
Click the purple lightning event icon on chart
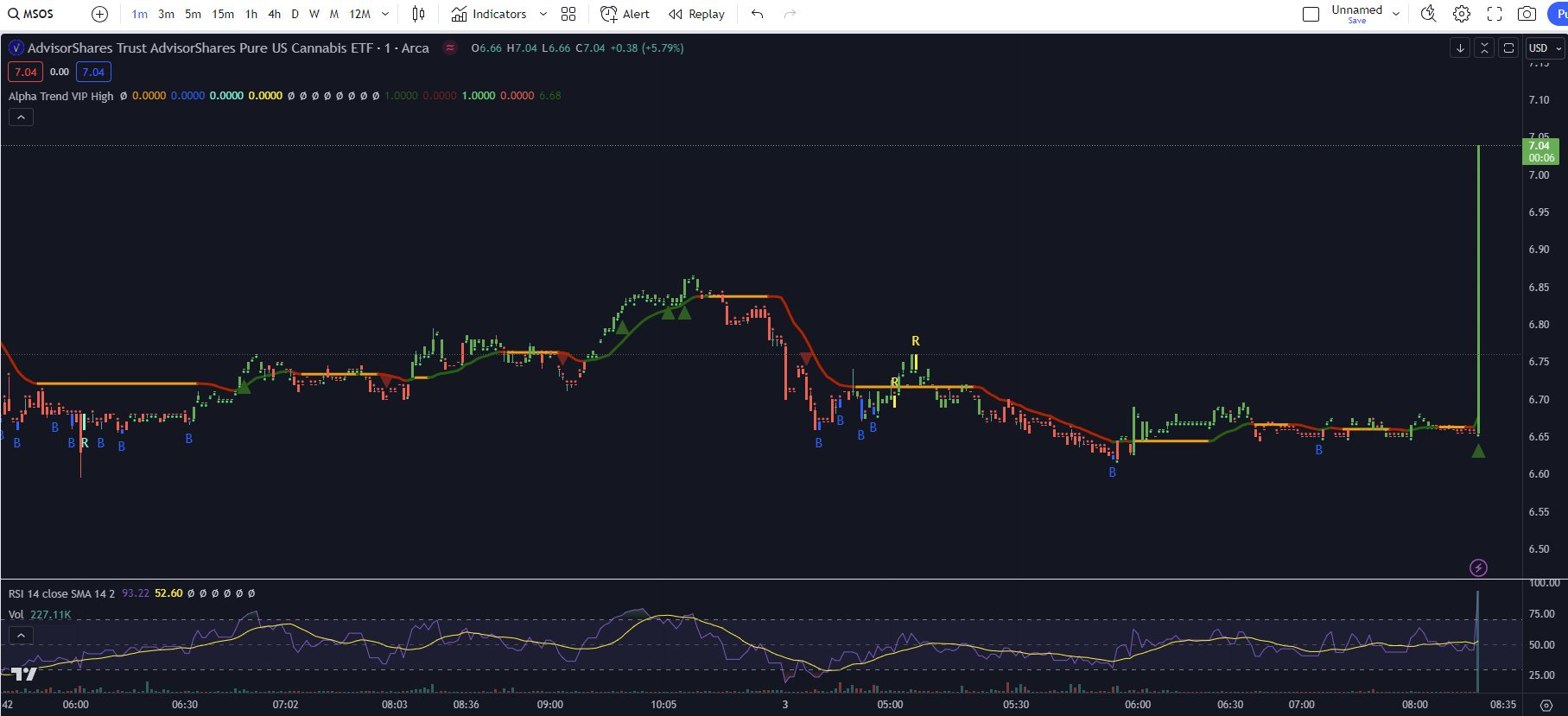pyautogui.click(x=1478, y=567)
